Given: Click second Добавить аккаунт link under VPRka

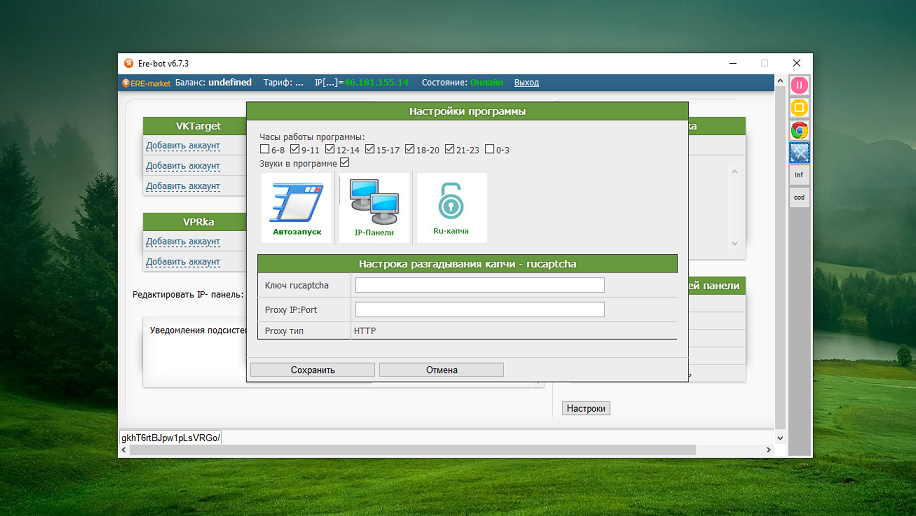Looking at the screenshot, I should (183, 262).
